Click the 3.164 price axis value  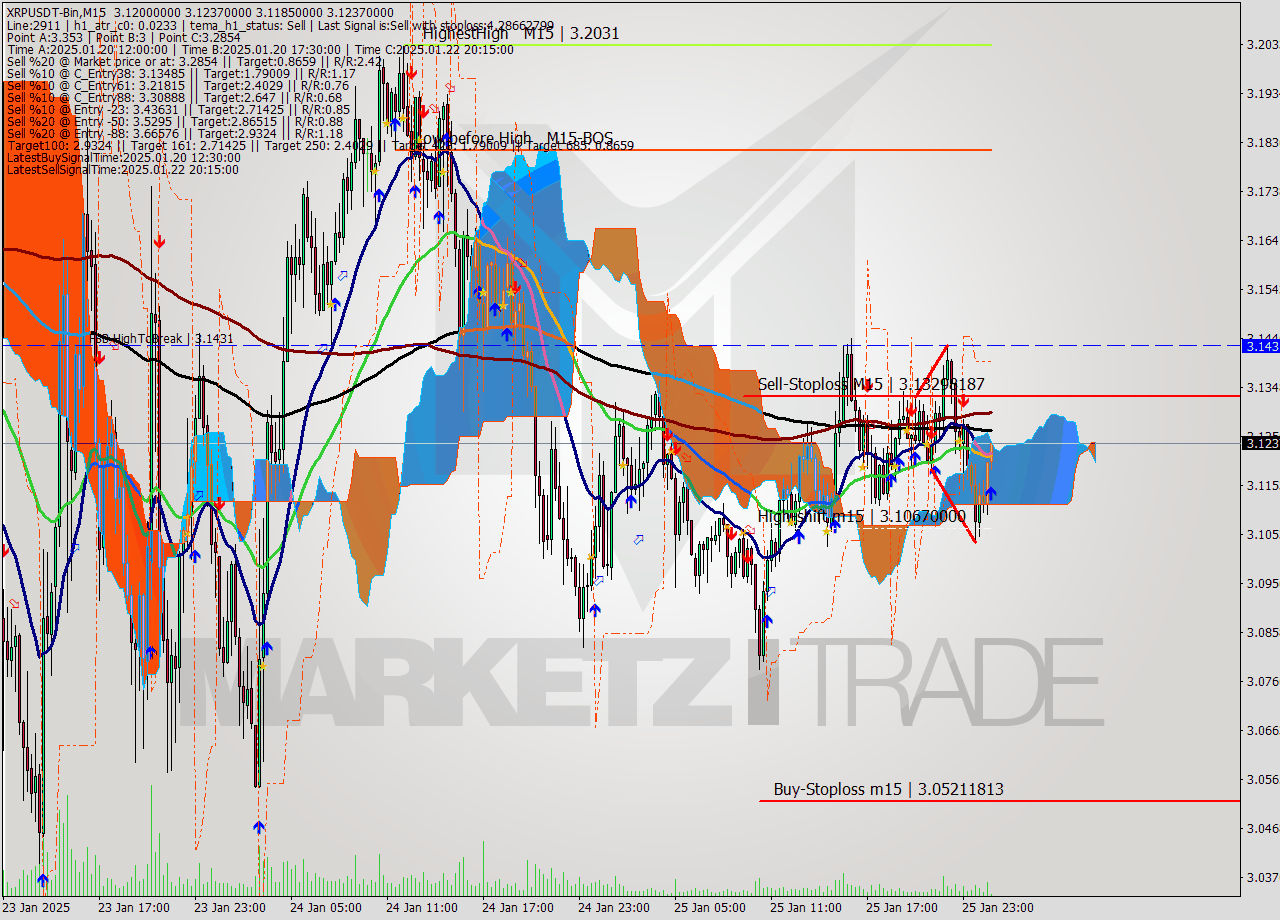point(1262,240)
